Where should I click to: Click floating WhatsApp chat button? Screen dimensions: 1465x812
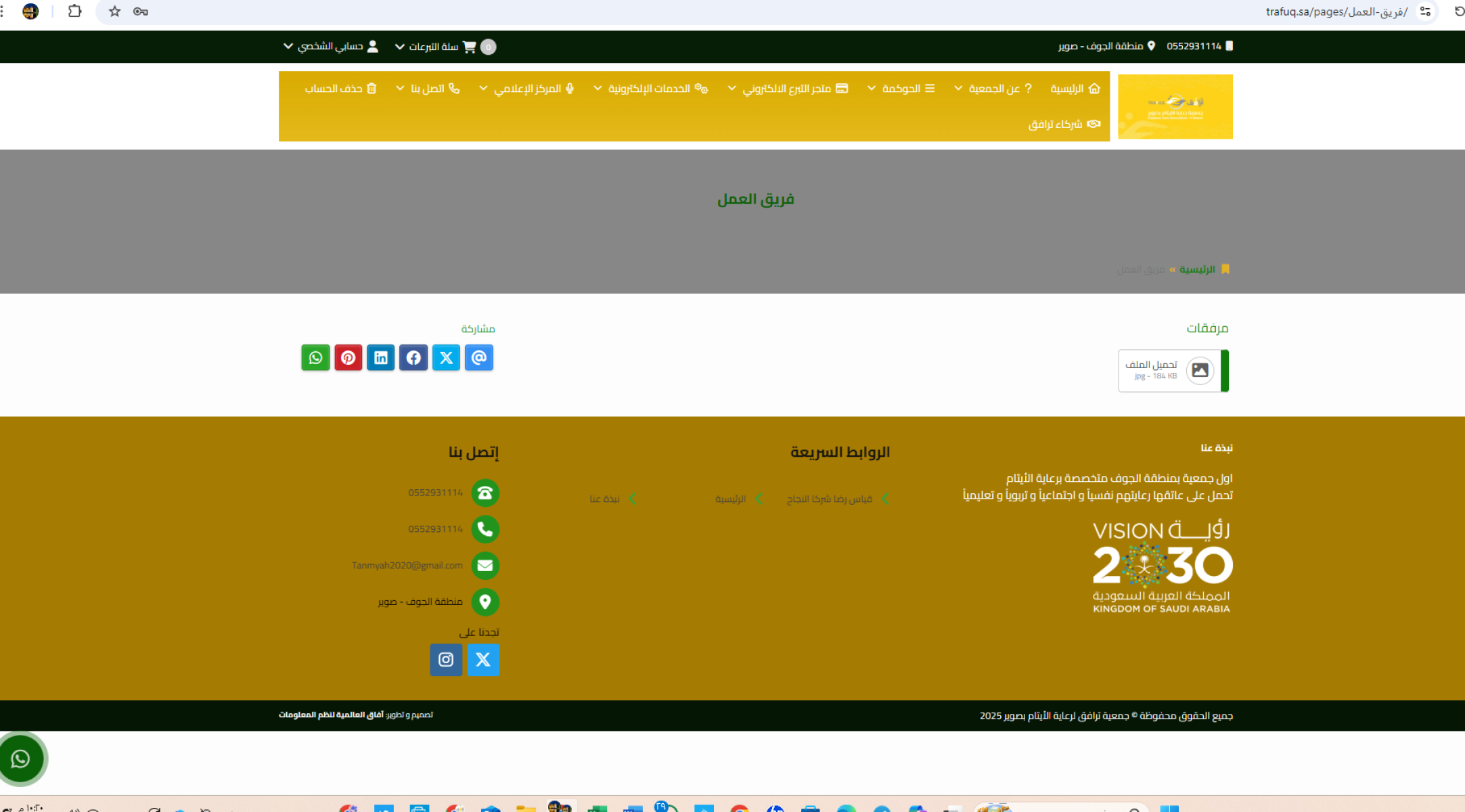(21, 759)
